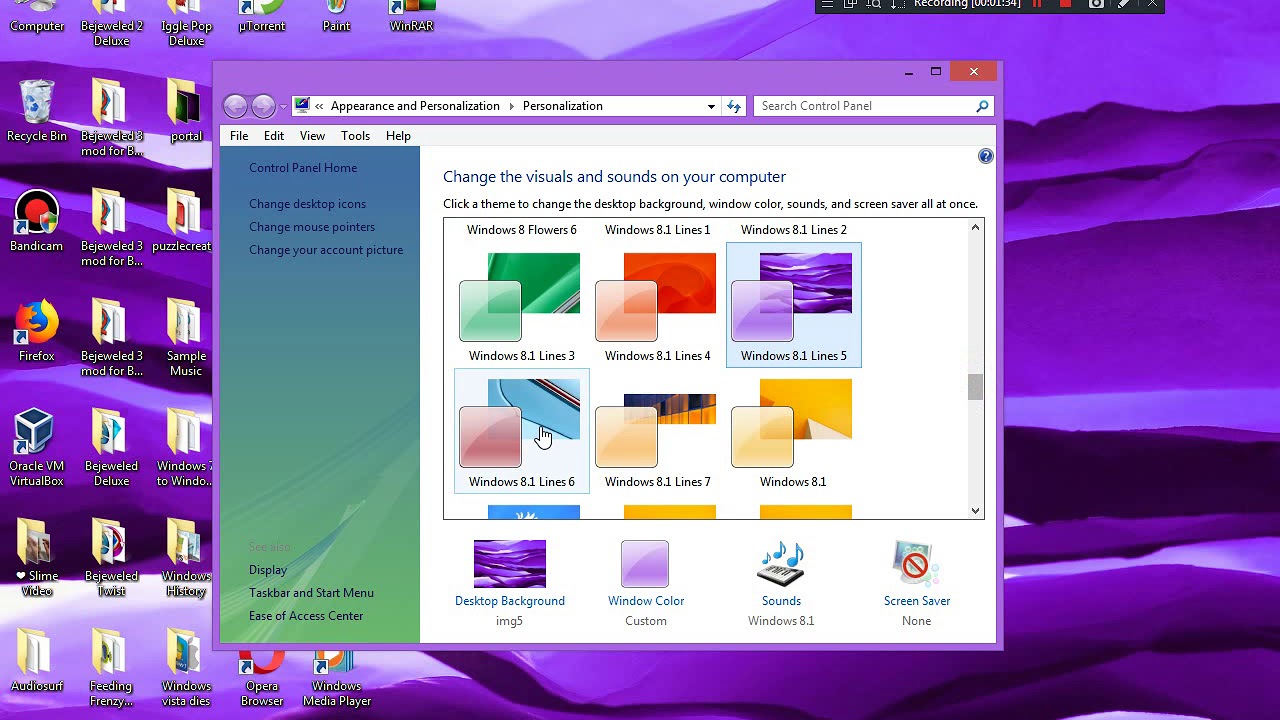Image resolution: width=1280 pixels, height=720 pixels.
Task: Pause the Bandicam recording
Action: 1037,4
